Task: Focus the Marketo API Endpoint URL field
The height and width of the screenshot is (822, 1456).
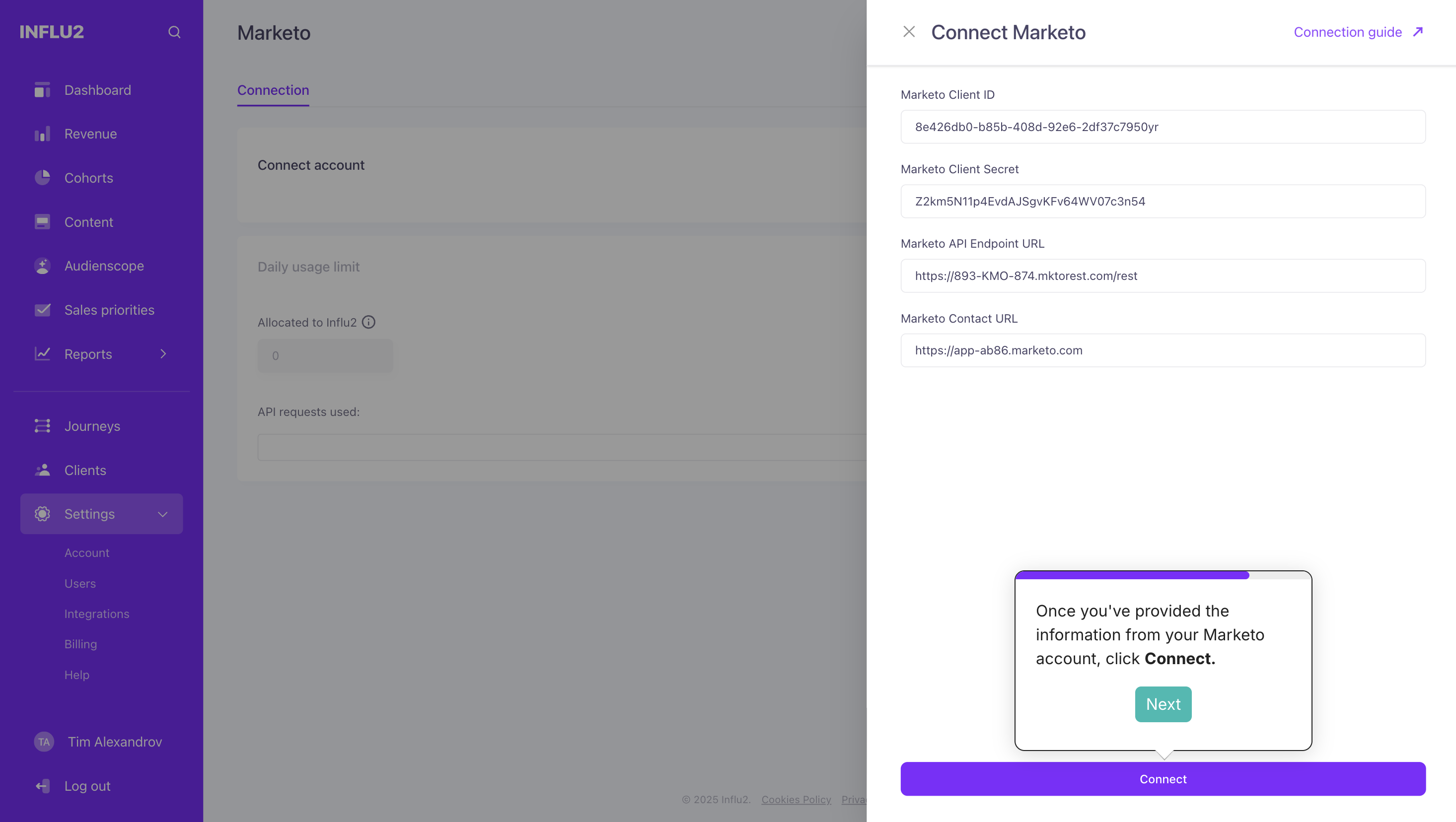Action: (1163, 275)
